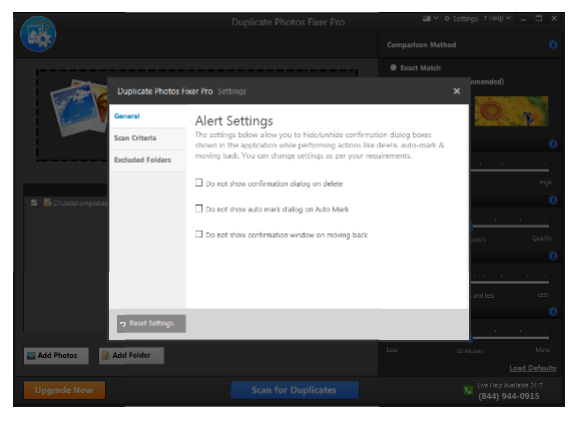The height and width of the screenshot is (435, 579).
Task: Adjust the slider ending at High
Action: 510,170
